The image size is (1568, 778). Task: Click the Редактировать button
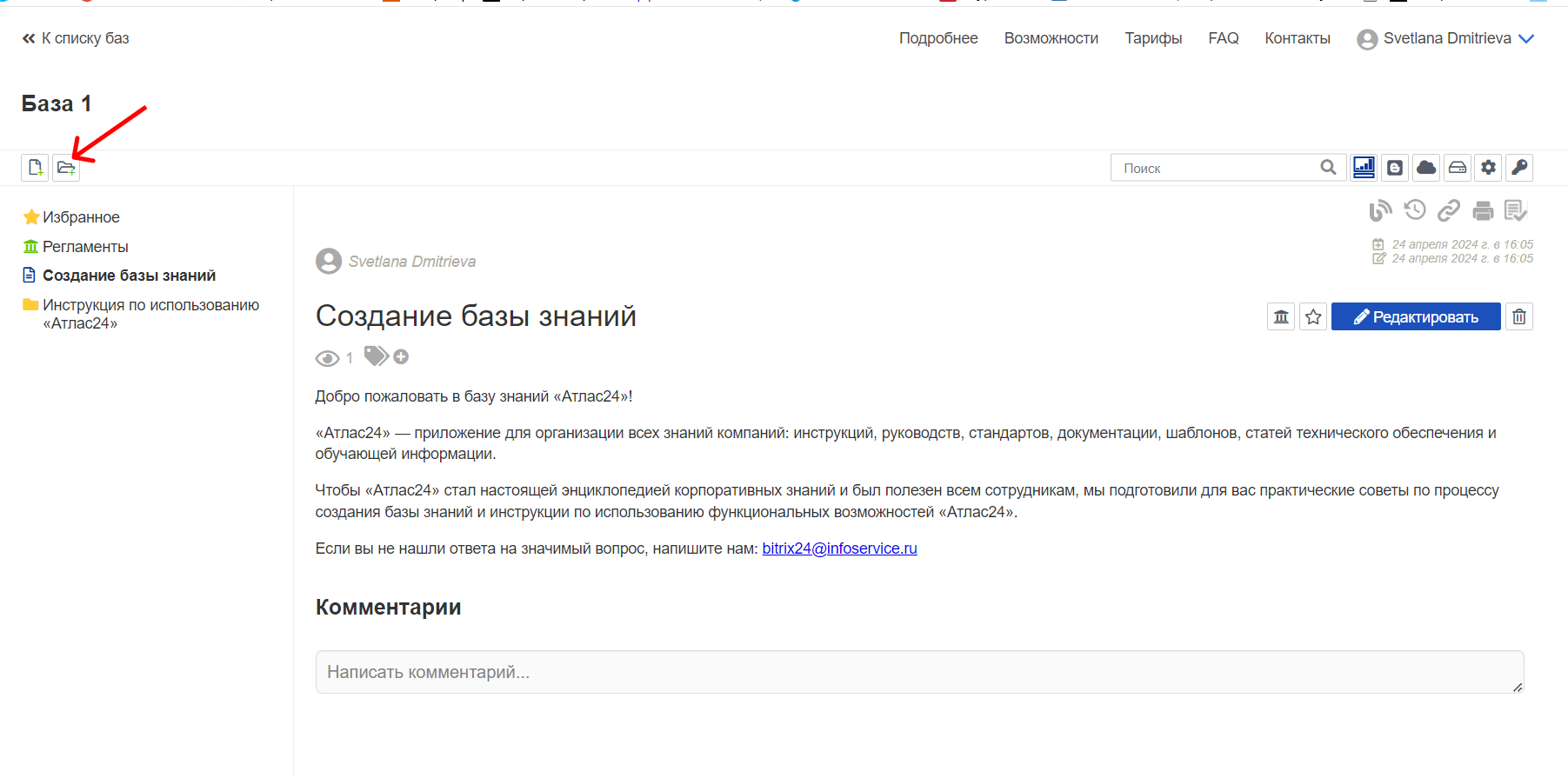[1416, 316]
